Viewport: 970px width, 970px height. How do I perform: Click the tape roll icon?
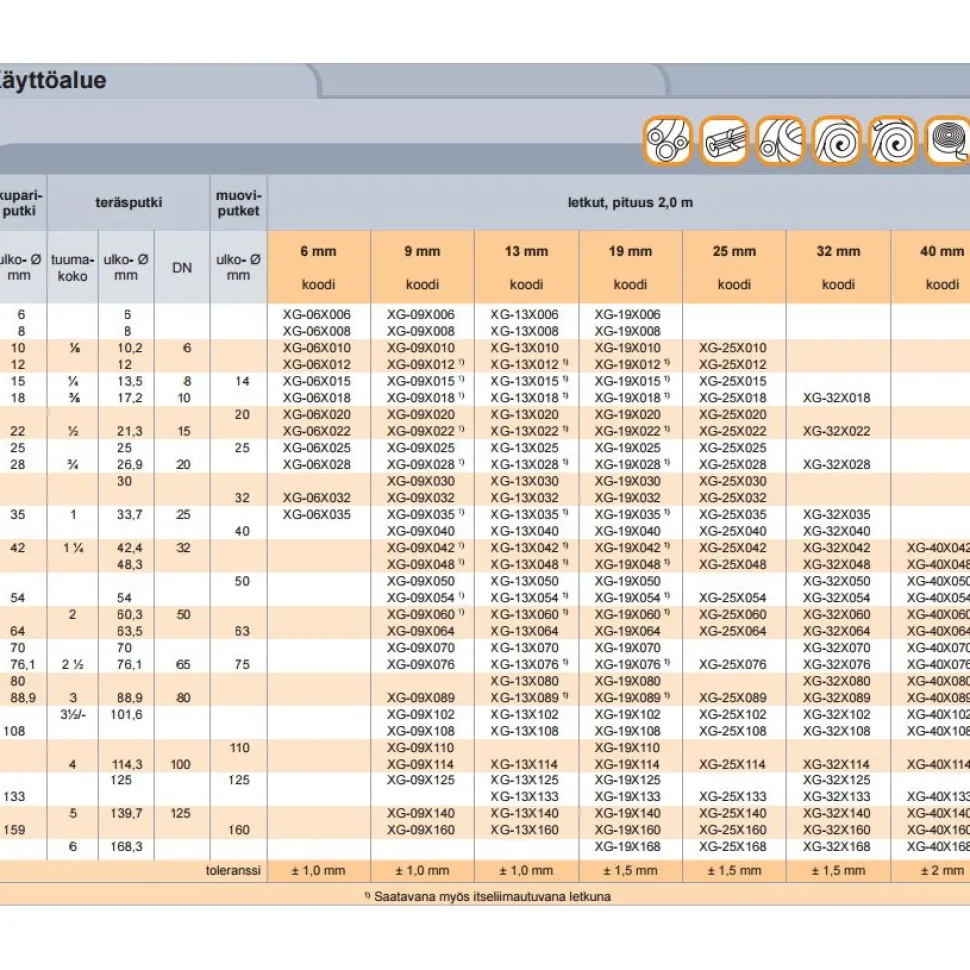tap(948, 140)
